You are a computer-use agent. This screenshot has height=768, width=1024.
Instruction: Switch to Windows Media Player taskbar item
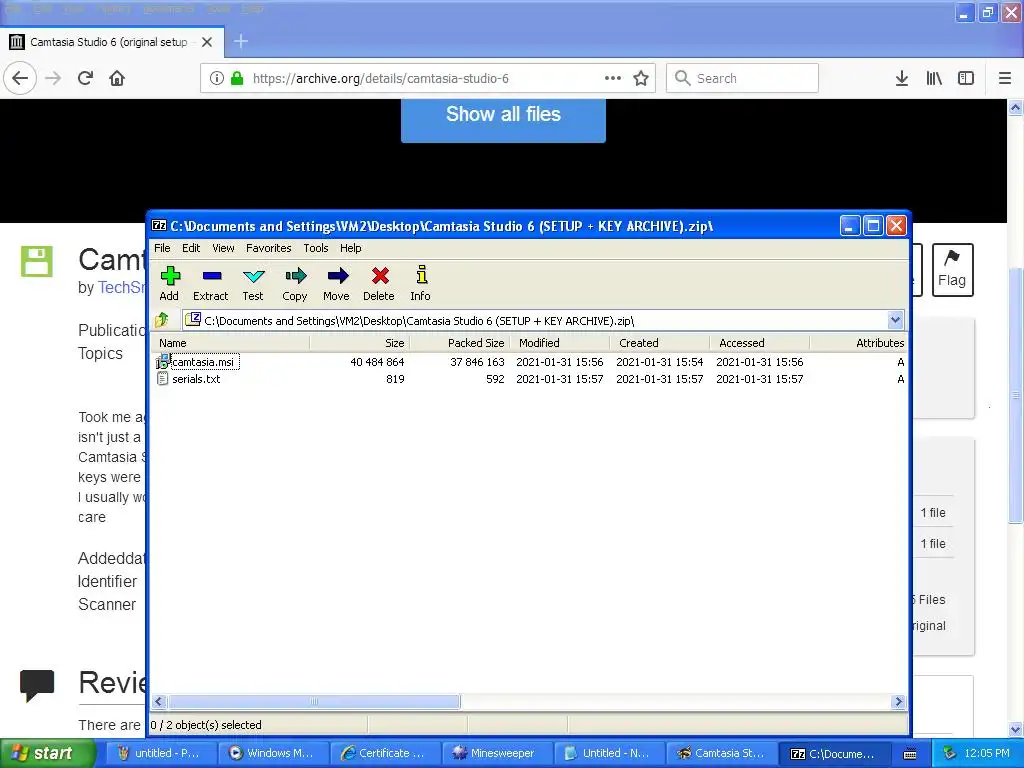[x=273, y=754]
